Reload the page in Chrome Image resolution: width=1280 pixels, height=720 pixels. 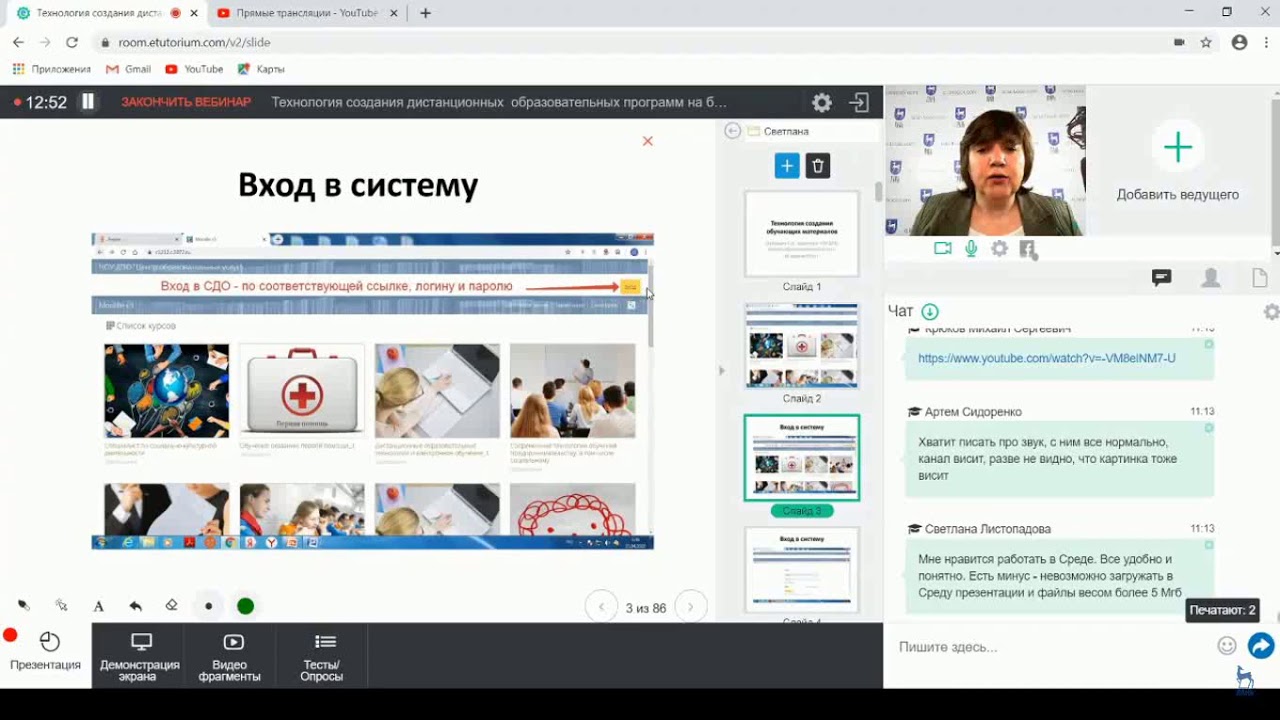72,42
